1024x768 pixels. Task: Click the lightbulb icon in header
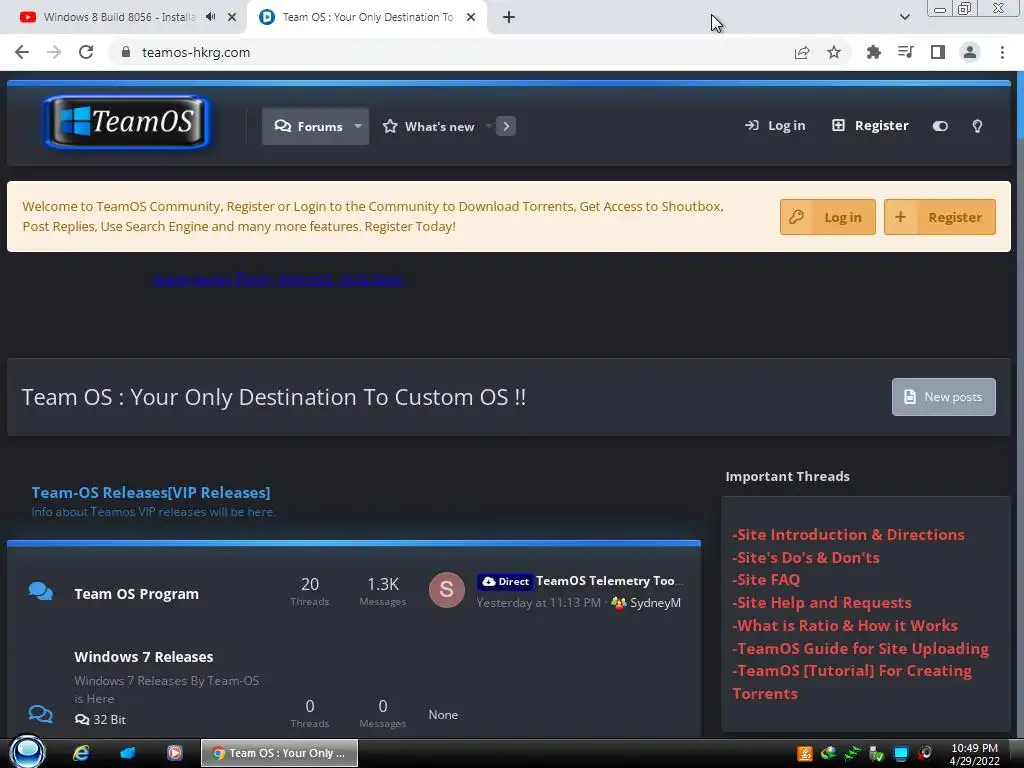coord(977,126)
